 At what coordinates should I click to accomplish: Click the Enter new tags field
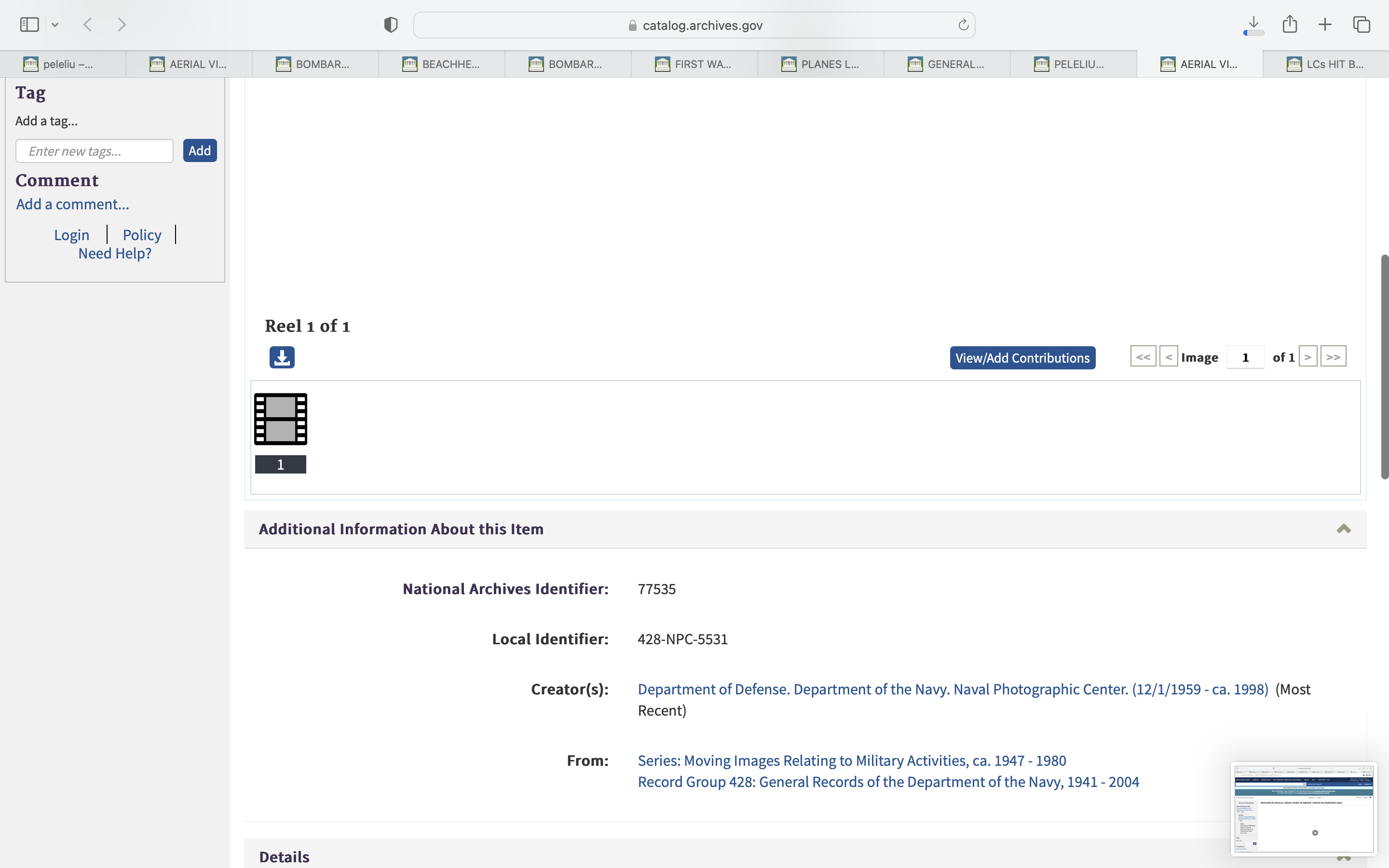click(95, 151)
